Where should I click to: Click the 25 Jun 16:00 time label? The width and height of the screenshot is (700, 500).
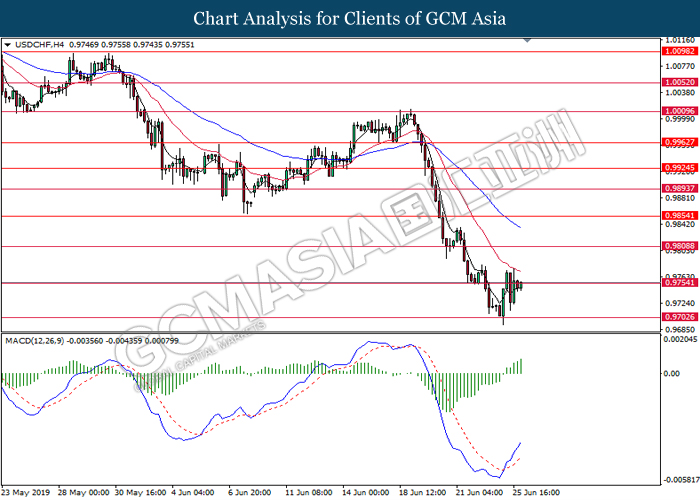[536, 492]
